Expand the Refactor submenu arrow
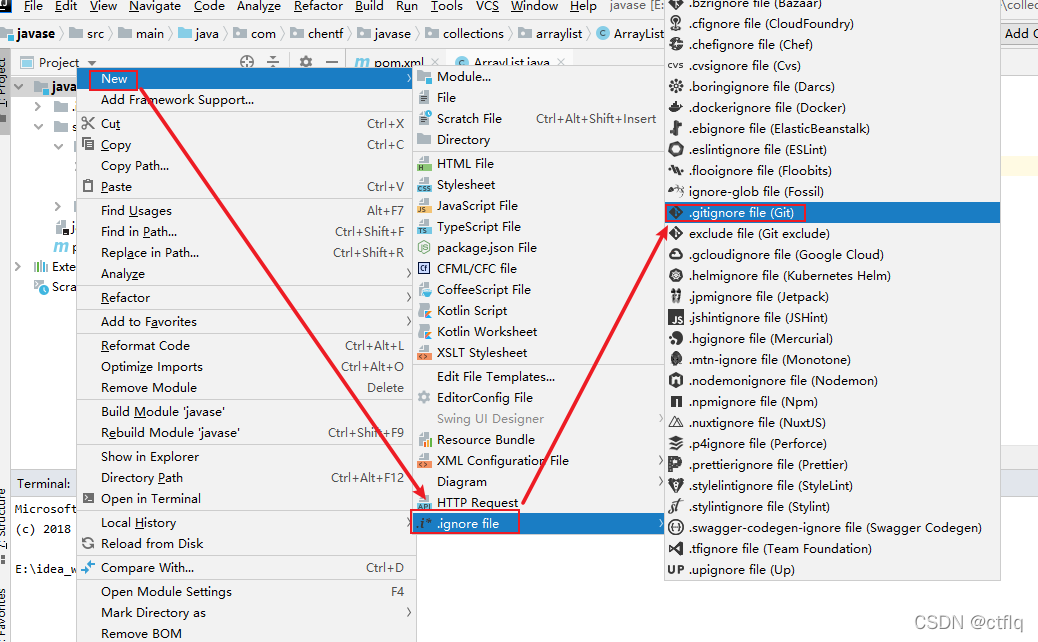Screen dimensions: 1038x642 408,297
